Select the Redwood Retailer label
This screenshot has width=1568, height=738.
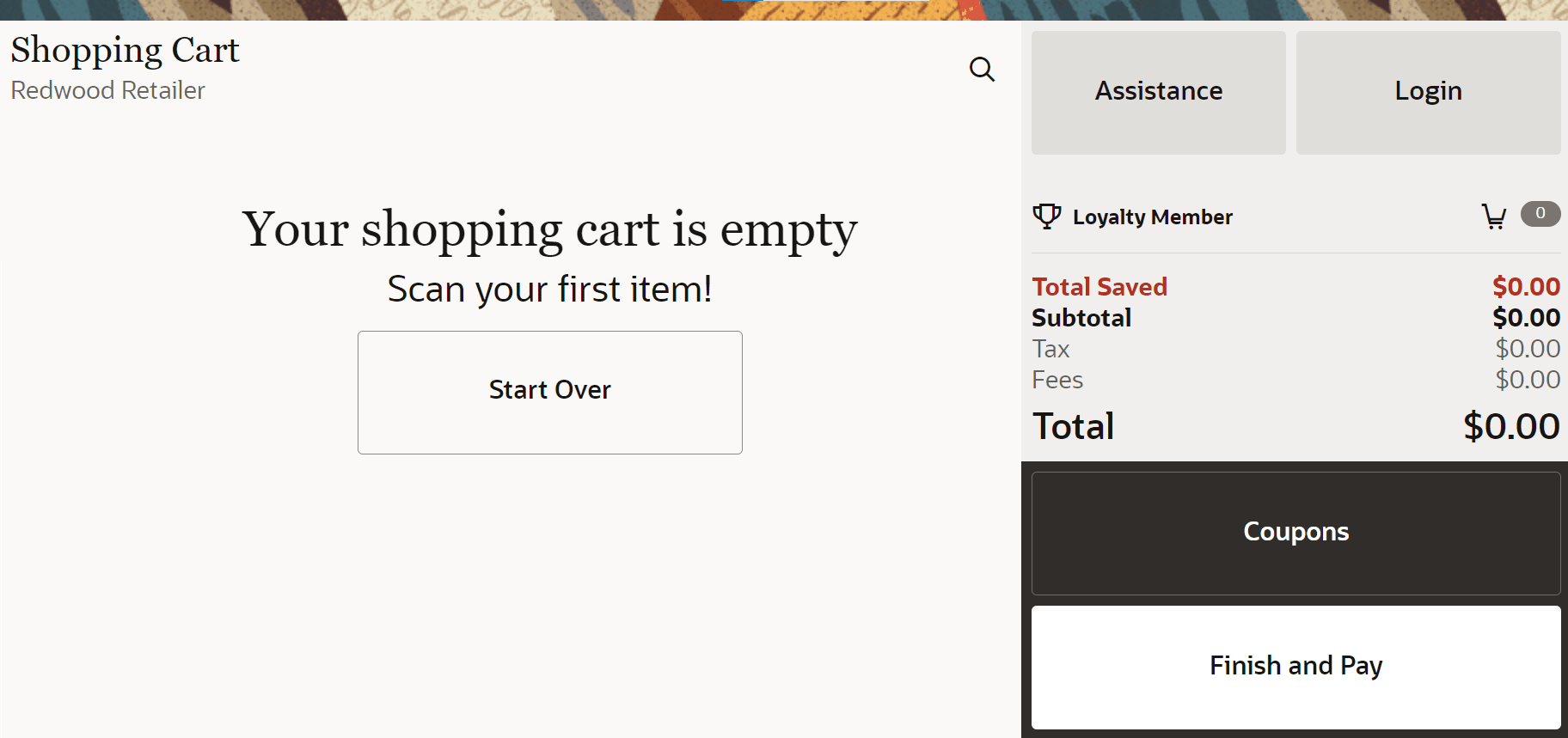[107, 90]
